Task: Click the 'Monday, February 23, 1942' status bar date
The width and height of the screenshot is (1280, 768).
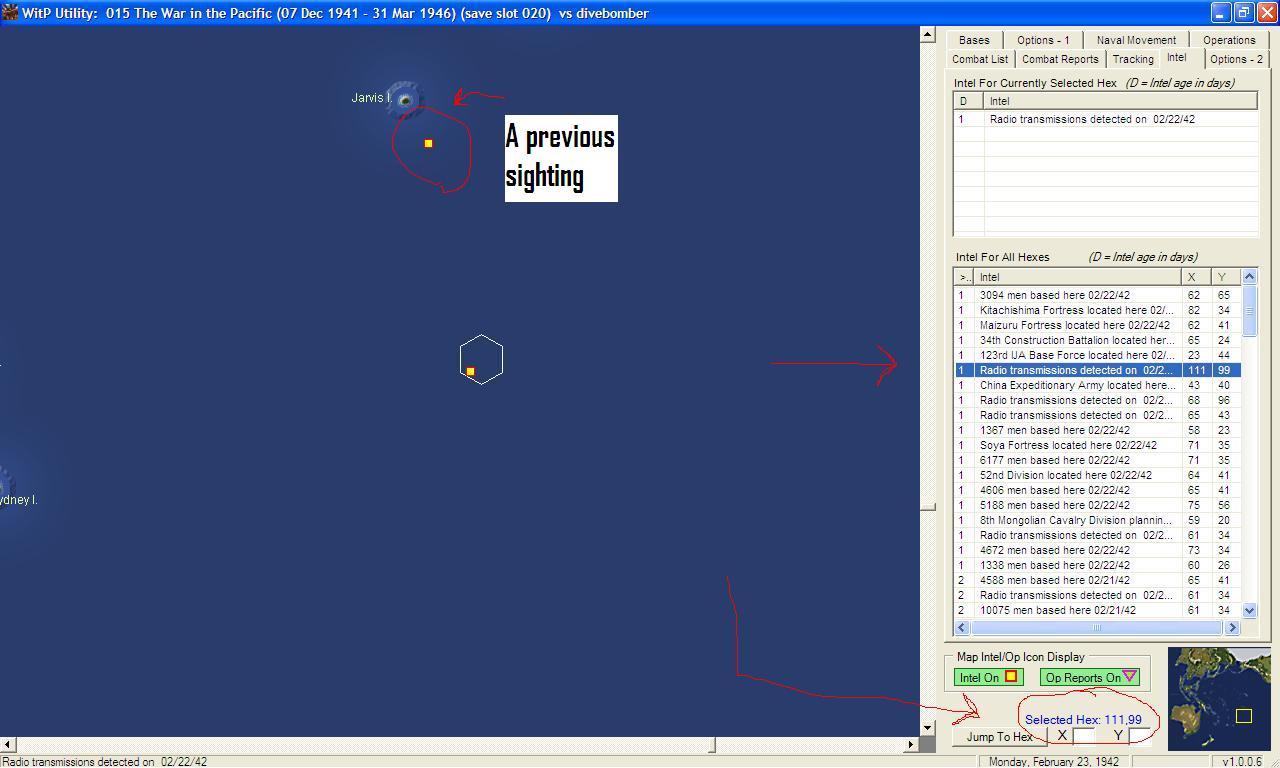Action: point(1054,761)
